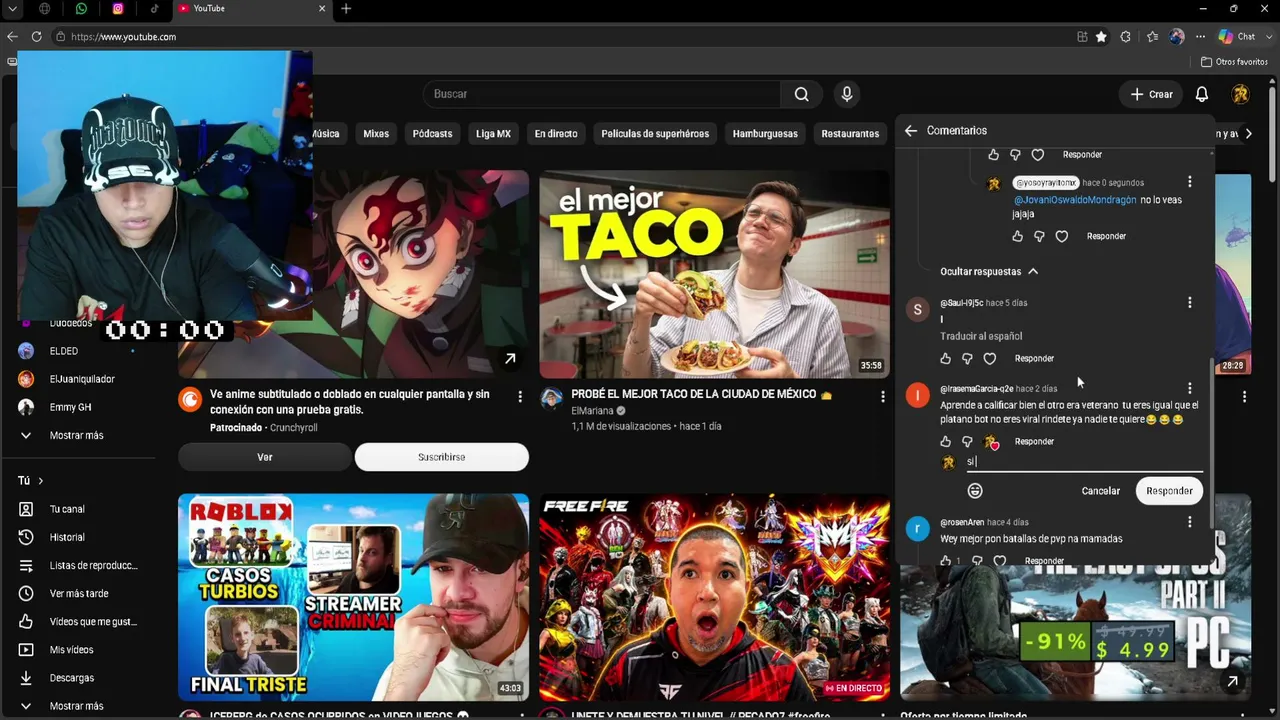Reload the page with refresh button
Screen dimensions: 1280x720
tap(36, 37)
